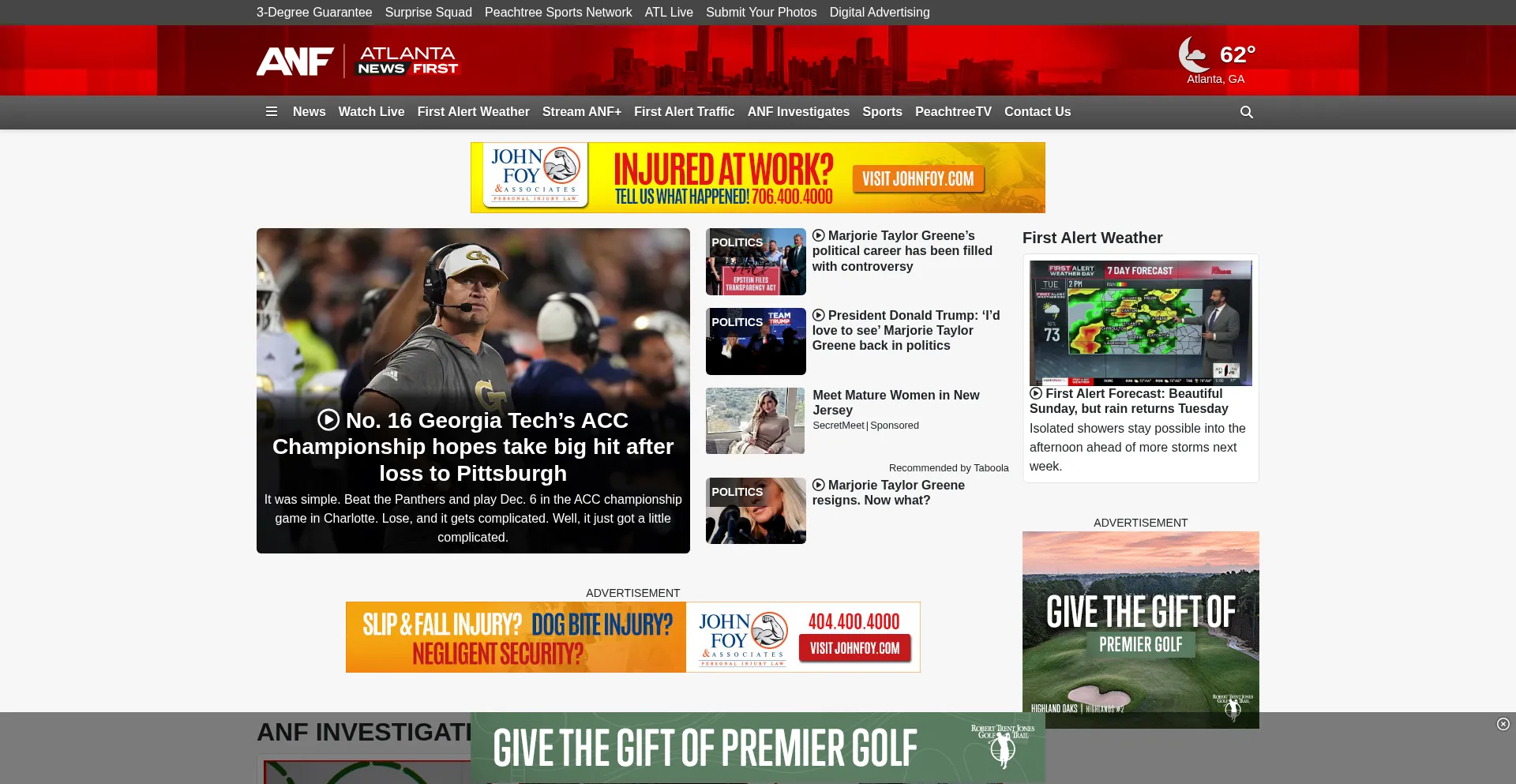Click Contact Us in navigation
The width and height of the screenshot is (1516, 784).
pyautogui.click(x=1038, y=112)
